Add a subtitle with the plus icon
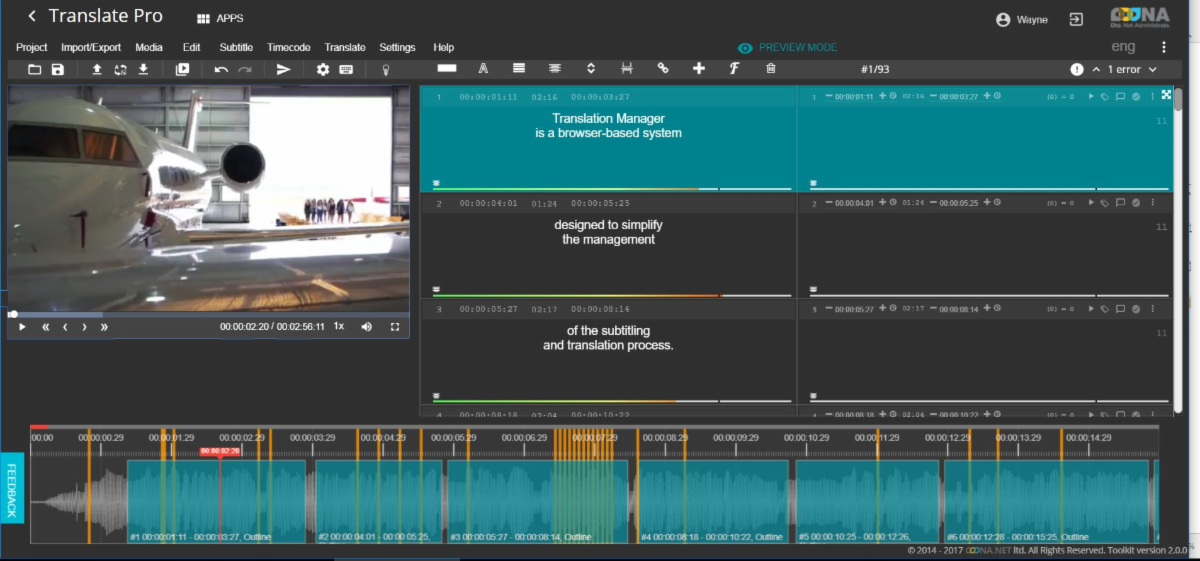This screenshot has height=561, width=1200. click(698, 68)
